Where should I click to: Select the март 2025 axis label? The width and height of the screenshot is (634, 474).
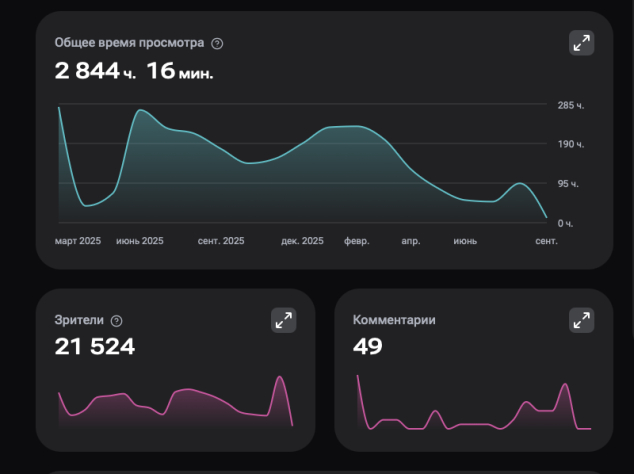pyautogui.click(x=78, y=241)
